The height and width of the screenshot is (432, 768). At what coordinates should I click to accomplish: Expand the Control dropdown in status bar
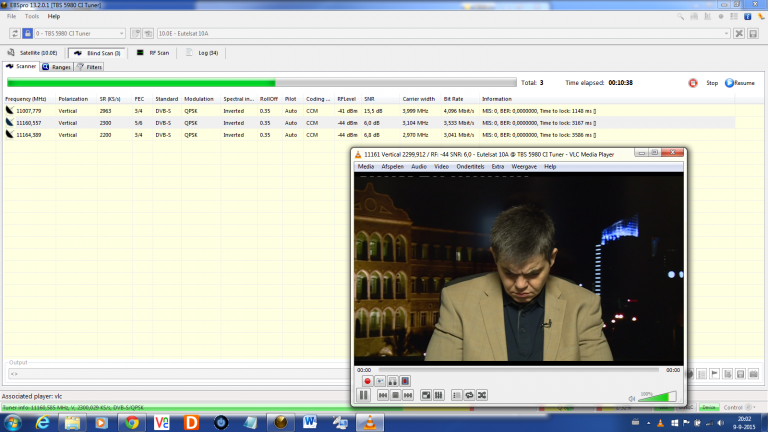(x=752, y=407)
